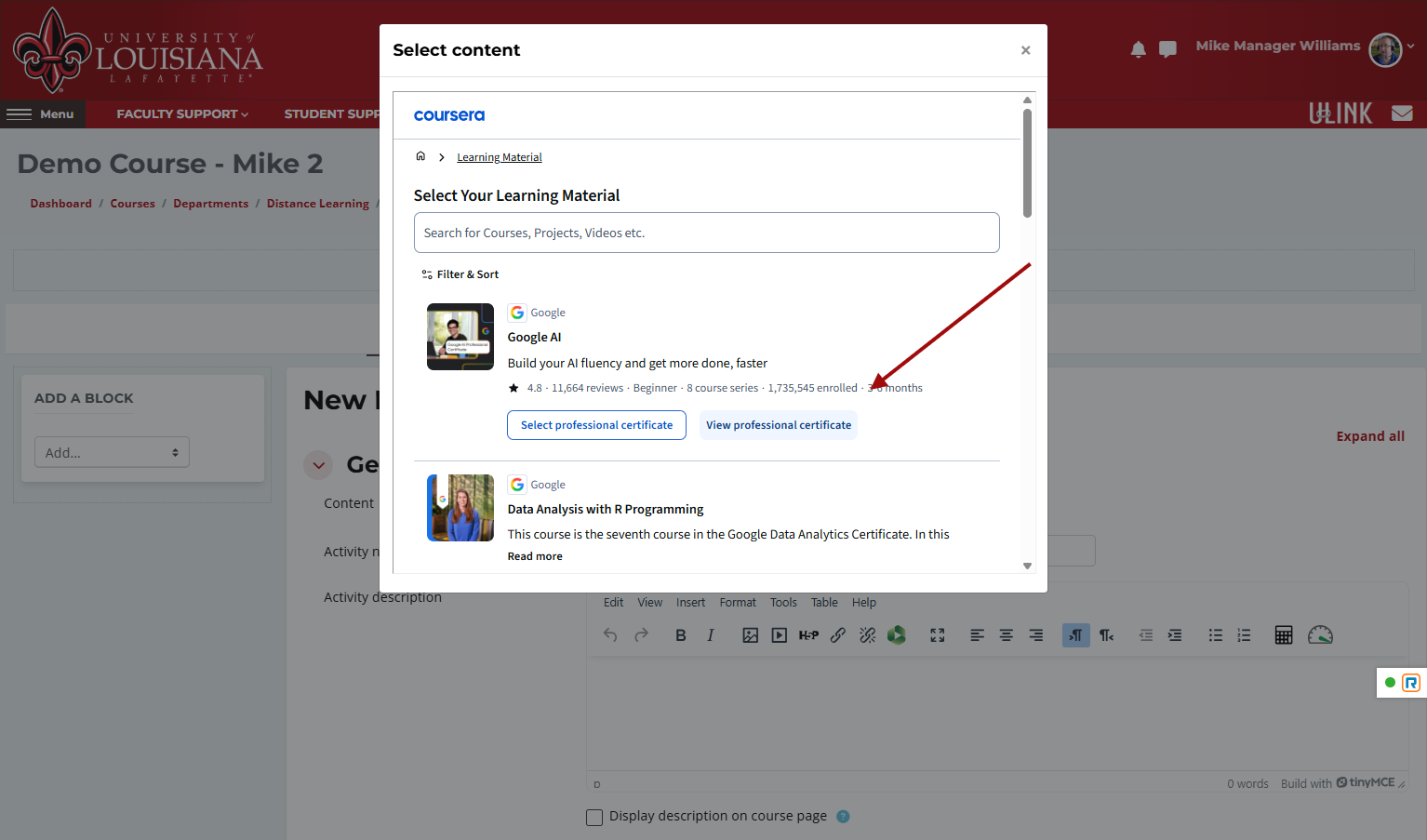The image size is (1427, 840).
Task: Open the editor Format menu
Action: [738, 603]
